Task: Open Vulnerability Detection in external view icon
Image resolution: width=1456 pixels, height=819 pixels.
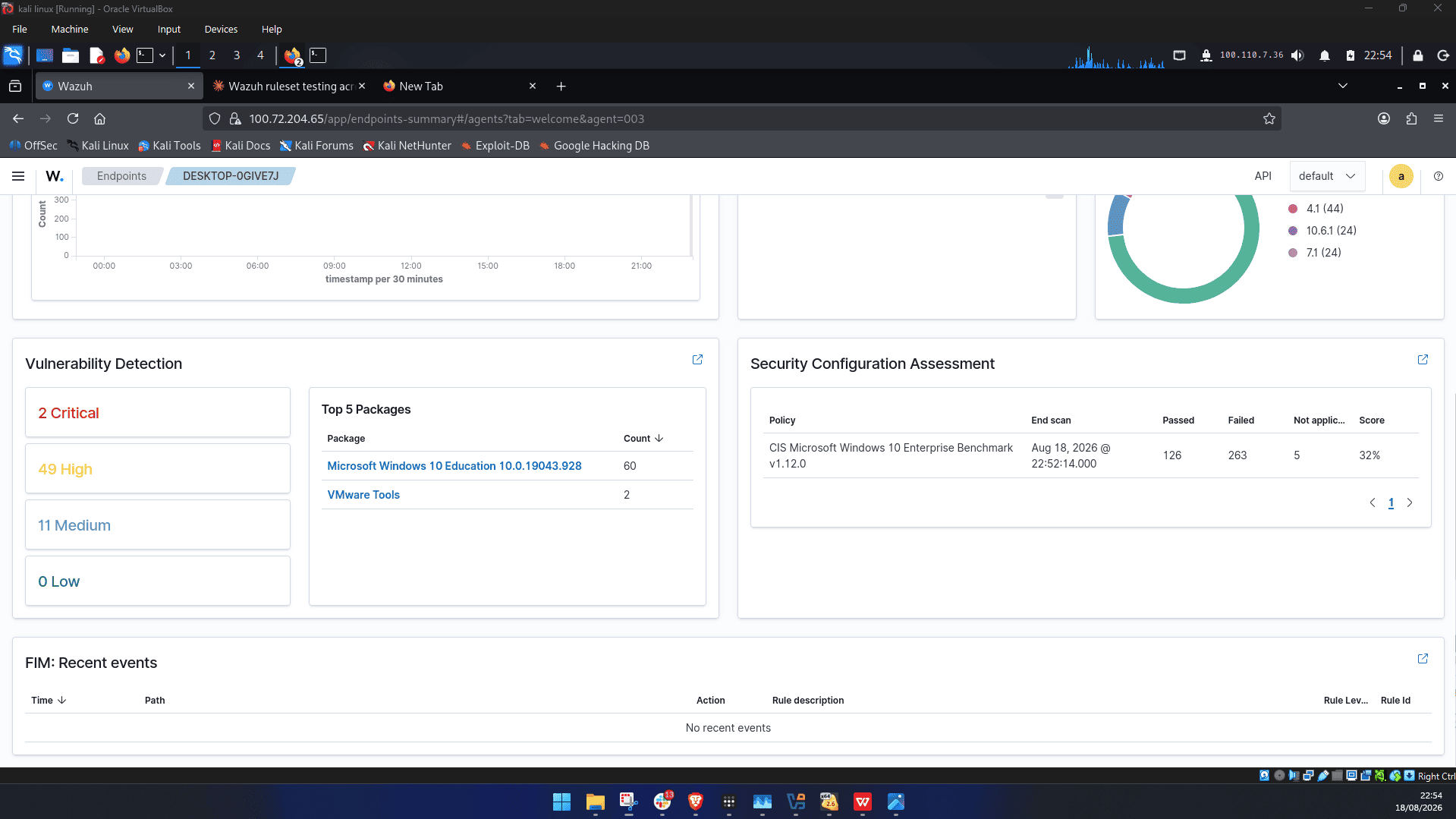Action: click(697, 360)
